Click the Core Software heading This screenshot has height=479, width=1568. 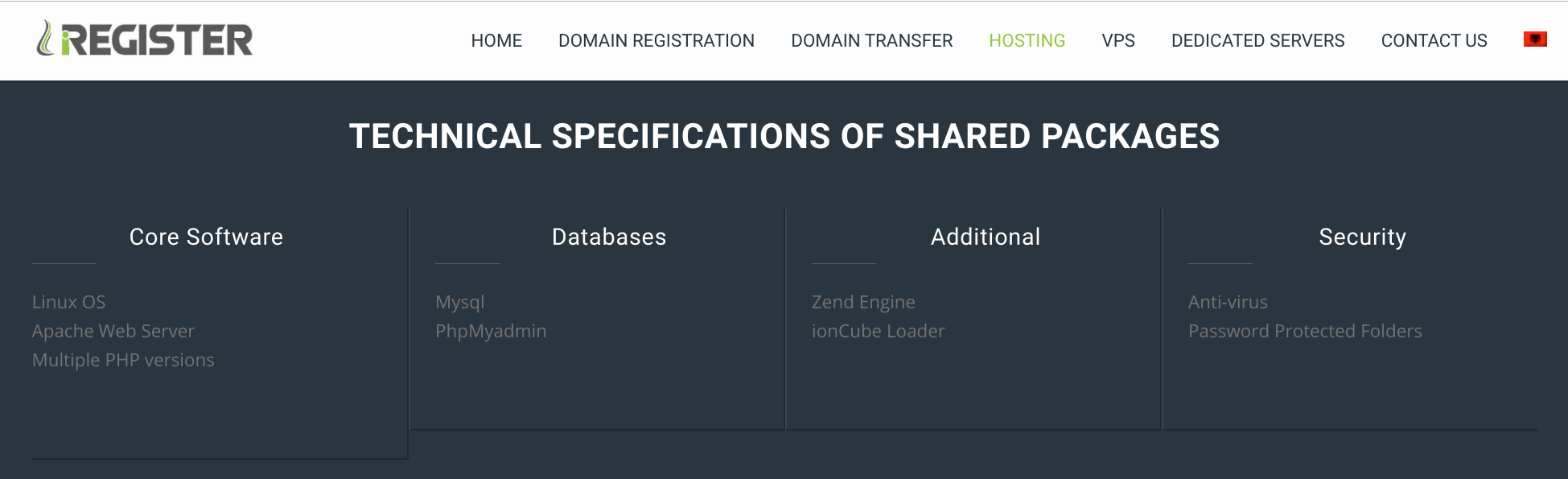206,237
